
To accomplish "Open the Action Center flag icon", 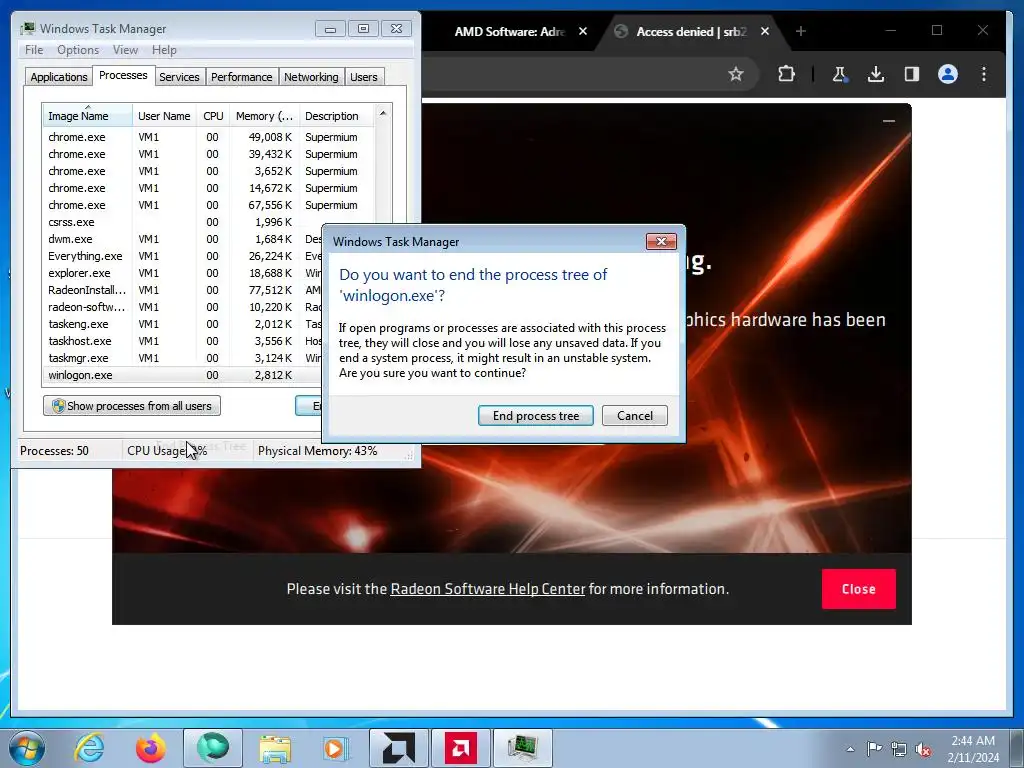I will (x=874, y=749).
